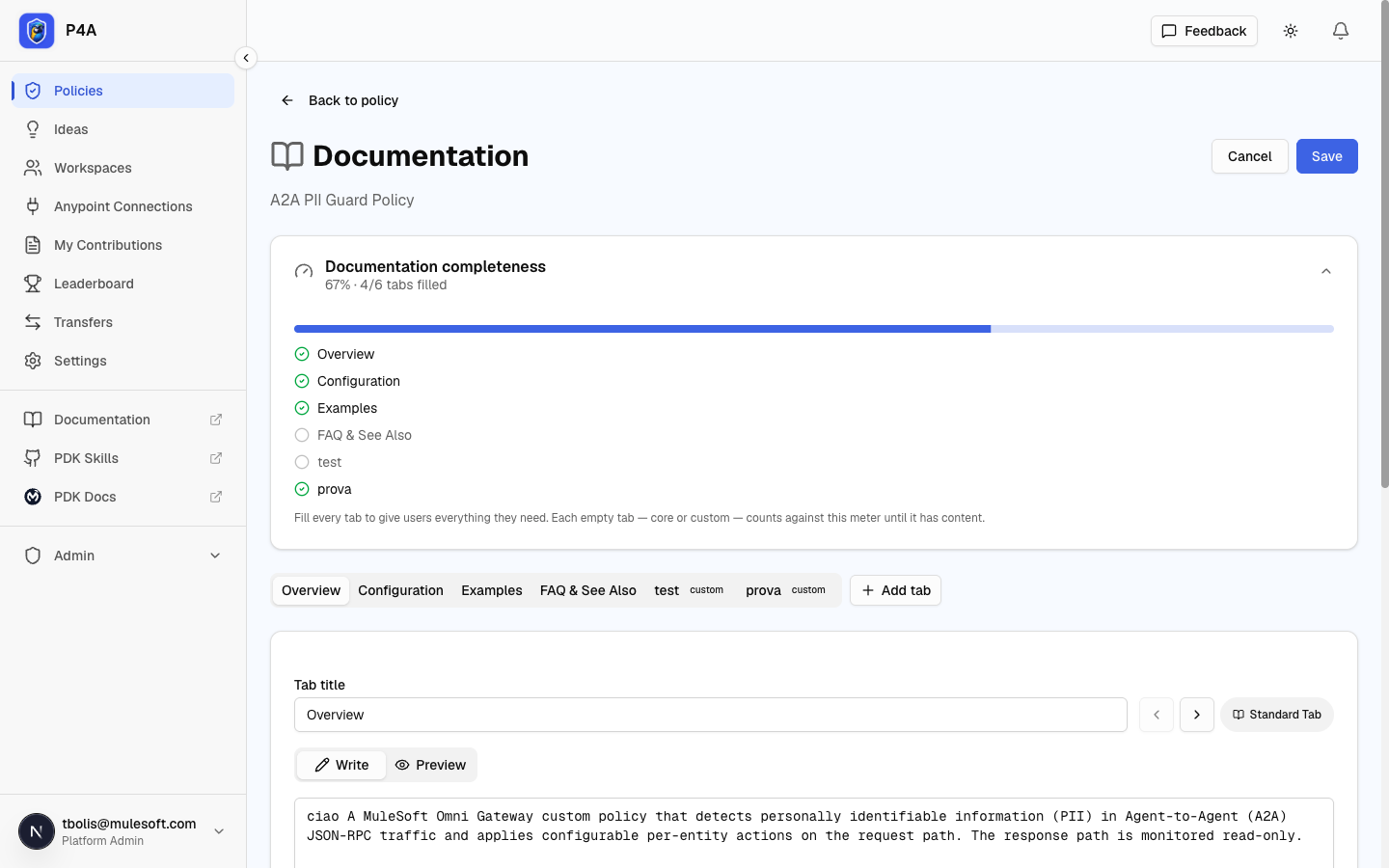Click the Tab title input field
This screenshot has height=868, width=1389.
click(x=711, y=715)
